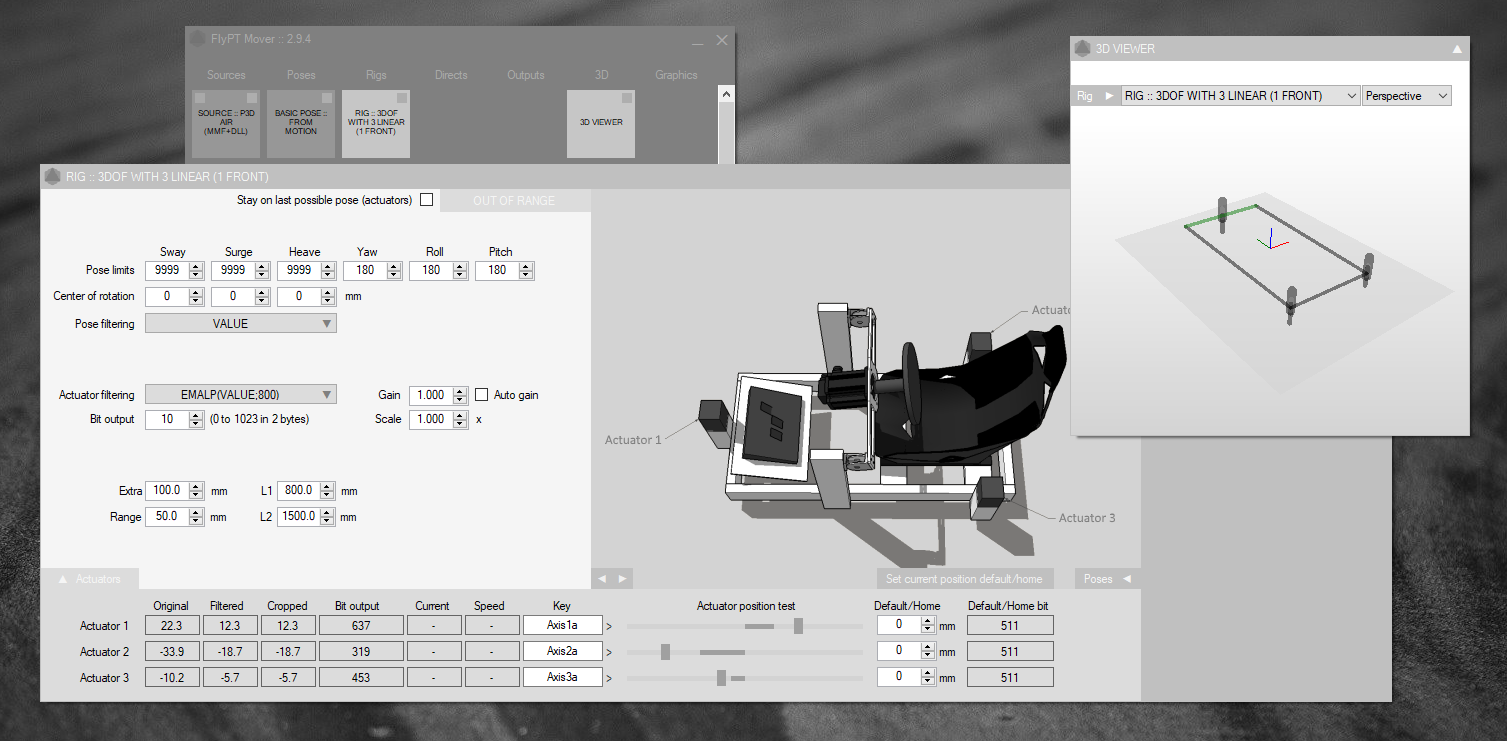1507x741 pixels.
Task: Click the L1 length field
Action: pos(297,491)
